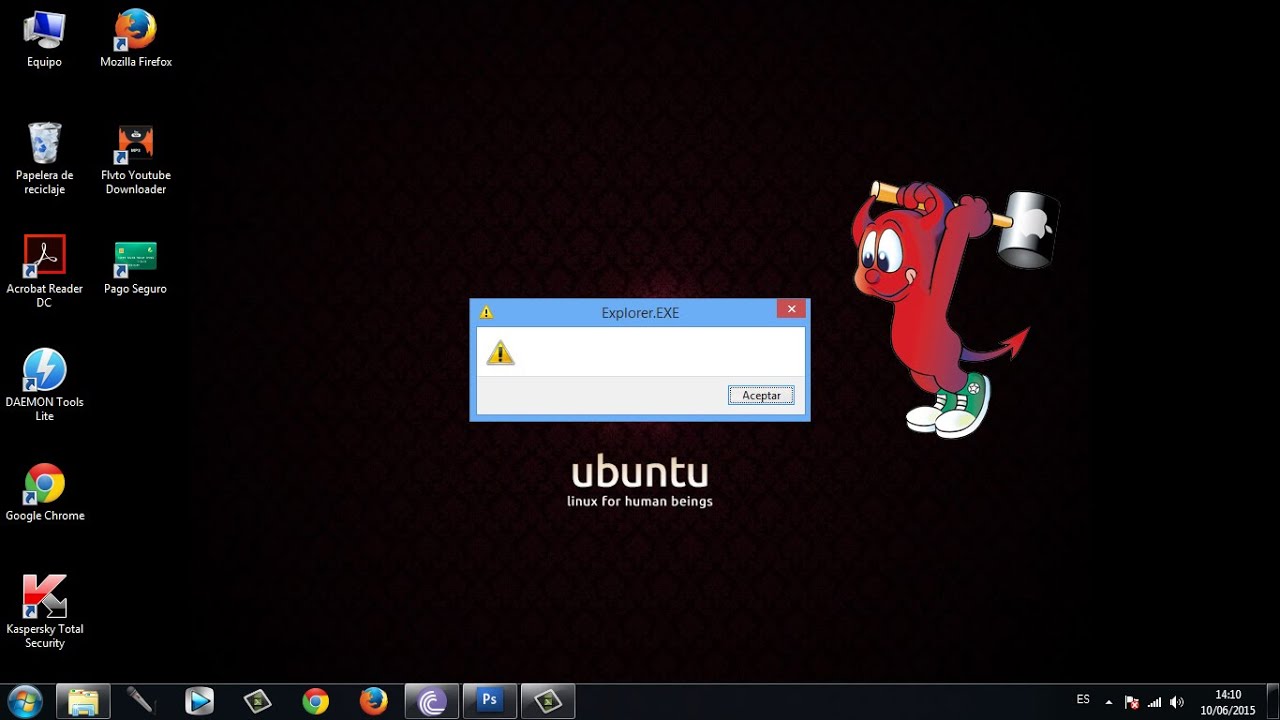Select the Papelera de reciclaje icon
The height and width of the screenshot is (720, 1280).
pyautogui.click(x=44, y=158)
